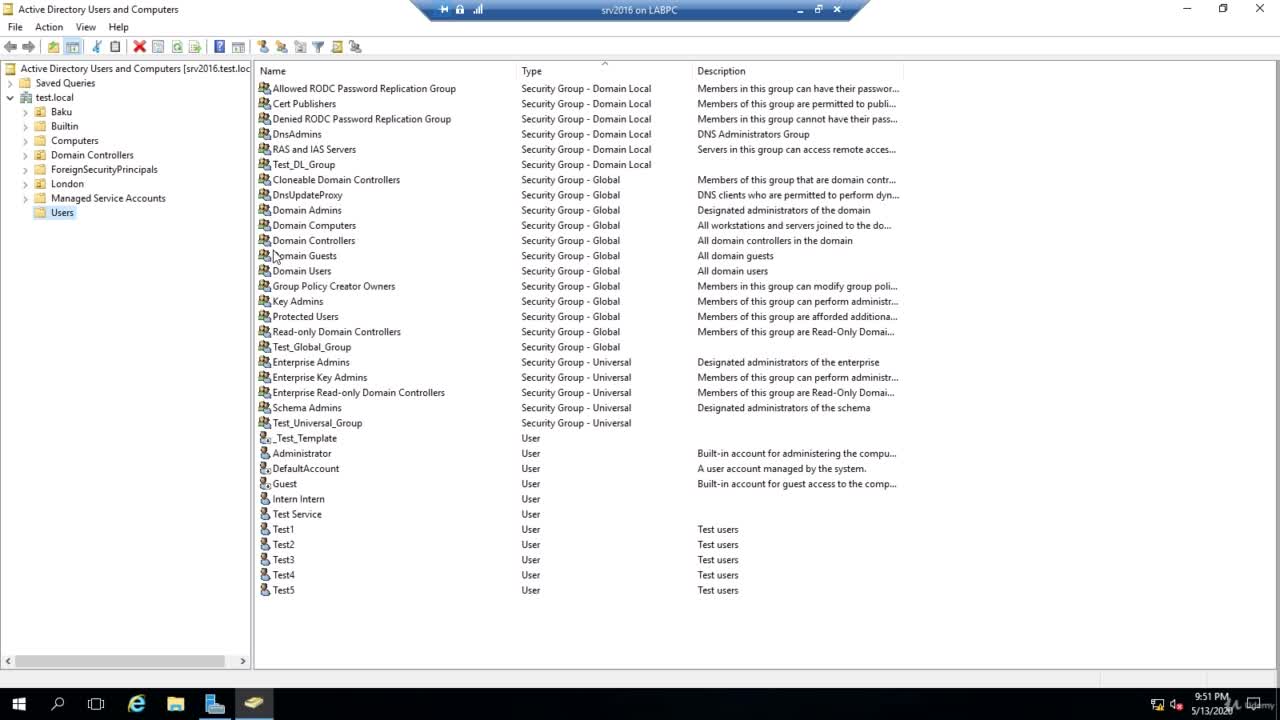
Task: Collapse the test.local domain node
Action: pyautogui.click(x=11, y=98)
